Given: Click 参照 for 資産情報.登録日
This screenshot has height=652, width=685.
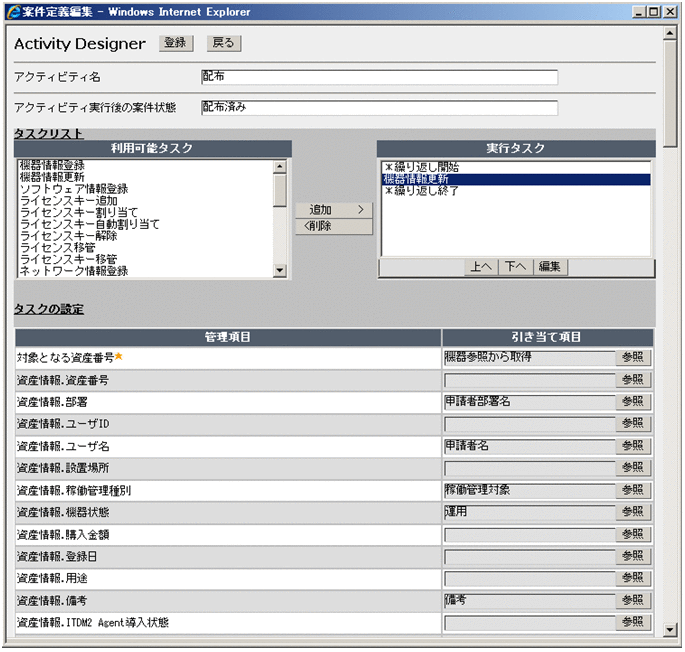Looking at the screenshot, I should (633, 556).
